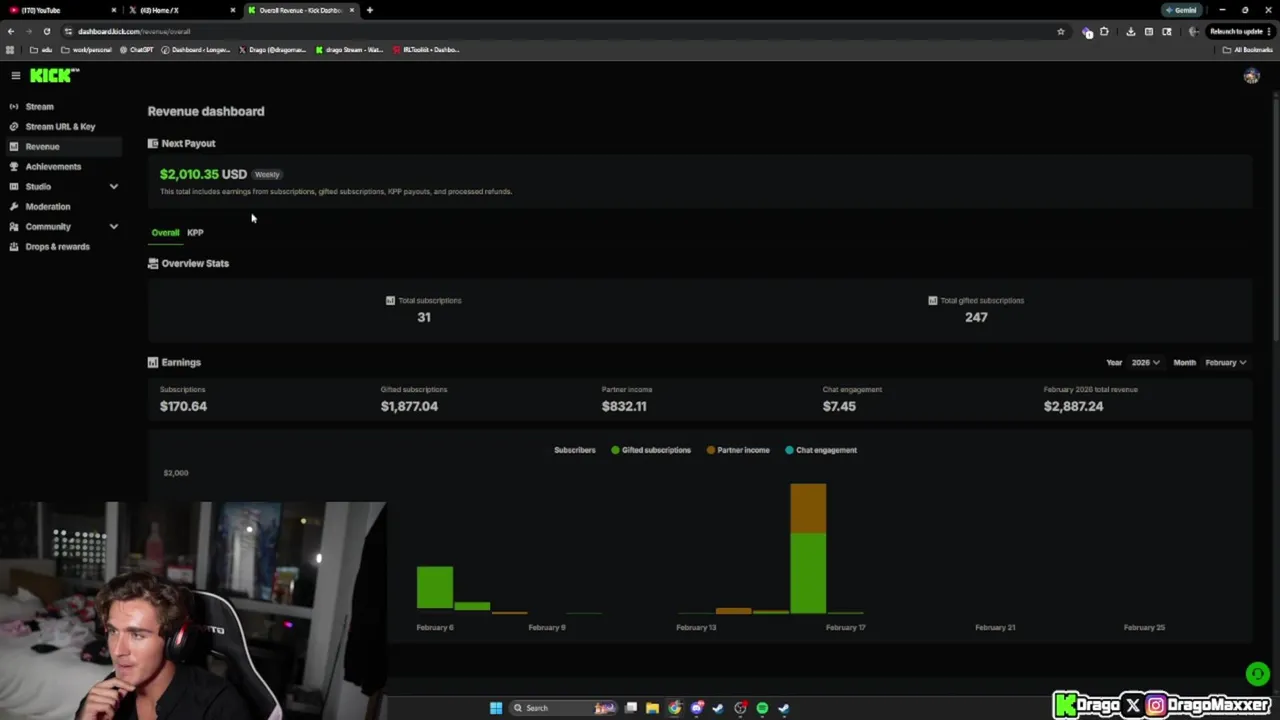Toggle Chat engagement legend item
This screenshot has height=720, width=1280.
[x=821, y=450]
